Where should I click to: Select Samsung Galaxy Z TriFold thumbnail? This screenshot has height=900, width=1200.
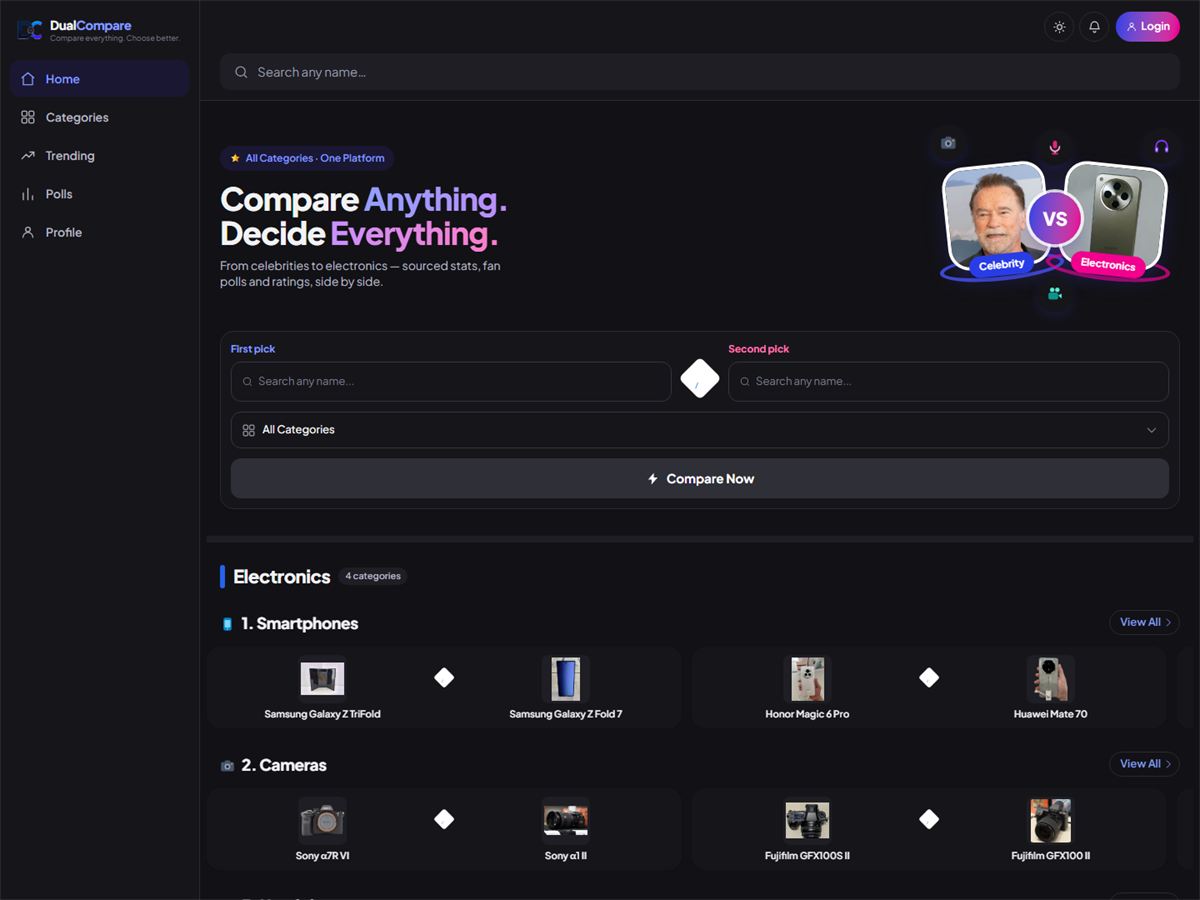tap(322, 678)
